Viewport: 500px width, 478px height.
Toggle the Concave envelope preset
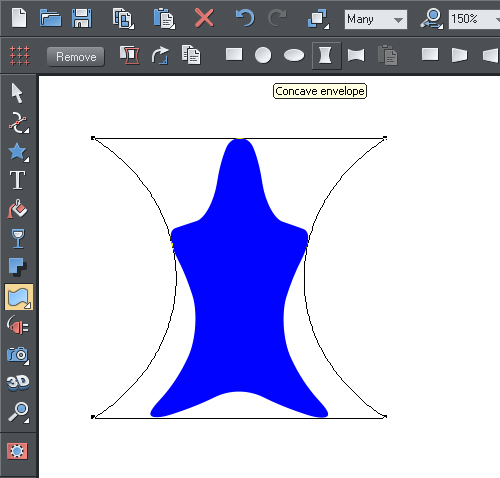(326, 55)
